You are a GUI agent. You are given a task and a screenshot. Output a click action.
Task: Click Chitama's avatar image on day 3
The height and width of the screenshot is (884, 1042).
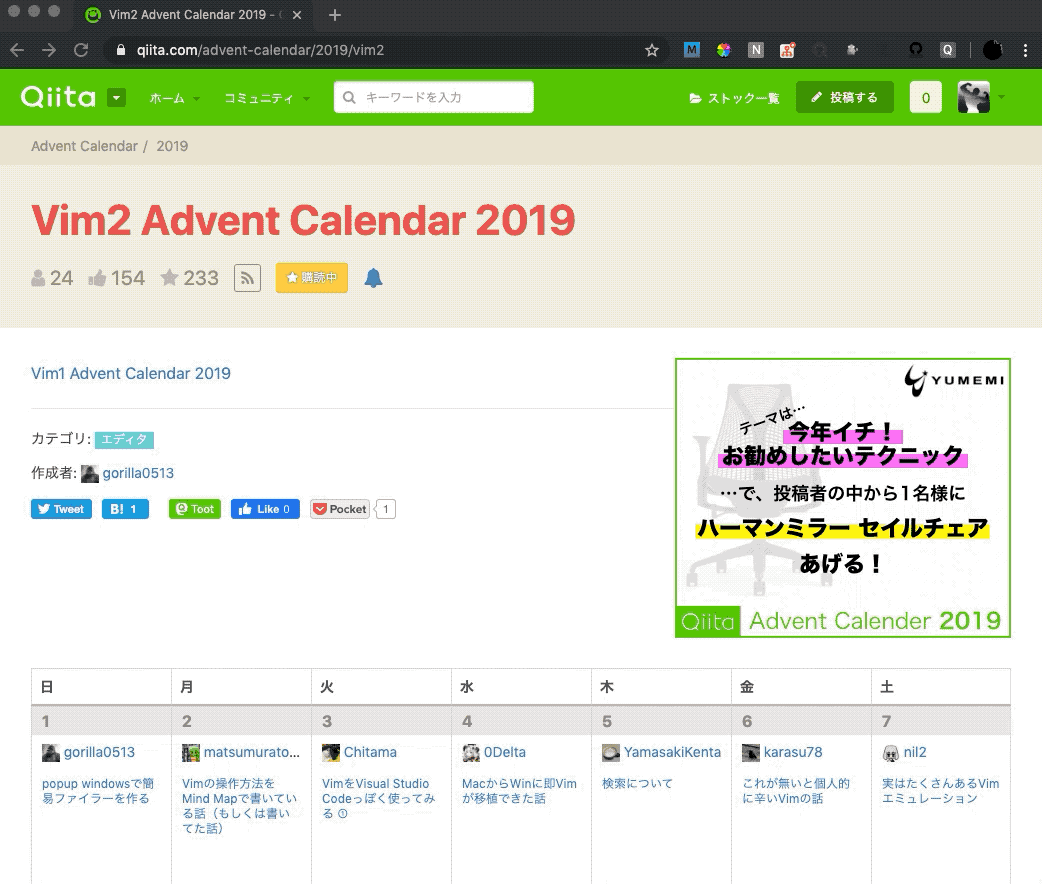click(331, 752)
